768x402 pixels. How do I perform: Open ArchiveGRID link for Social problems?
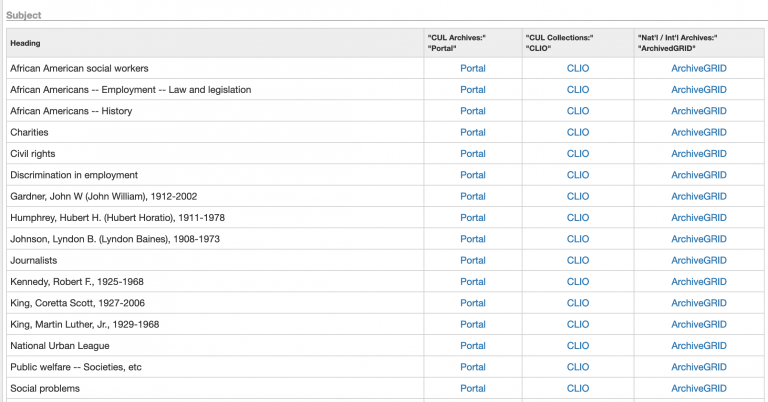699,388
